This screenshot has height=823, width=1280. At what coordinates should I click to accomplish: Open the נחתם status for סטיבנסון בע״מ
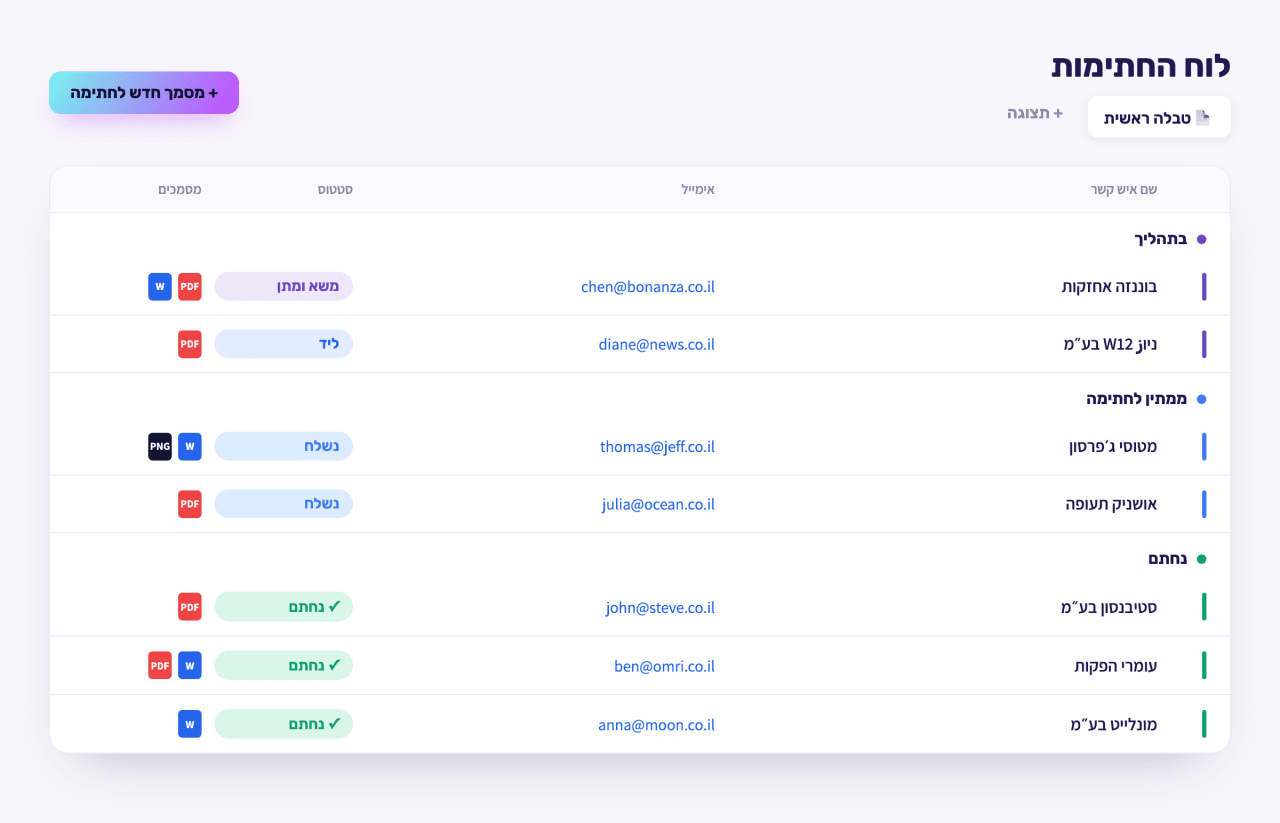[284, 606]
